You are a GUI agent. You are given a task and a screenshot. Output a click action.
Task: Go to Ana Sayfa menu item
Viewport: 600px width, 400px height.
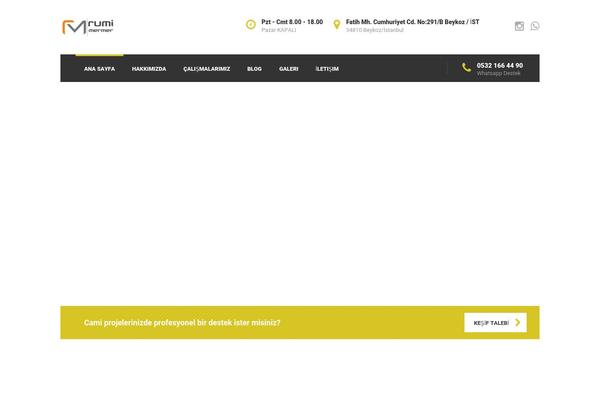click(99, 69)
